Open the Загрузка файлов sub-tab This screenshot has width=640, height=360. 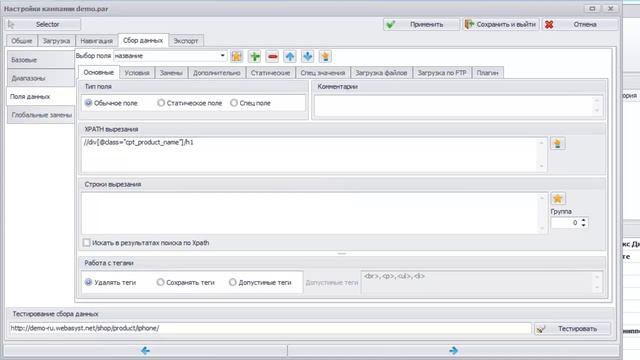(x=381, y=73)
